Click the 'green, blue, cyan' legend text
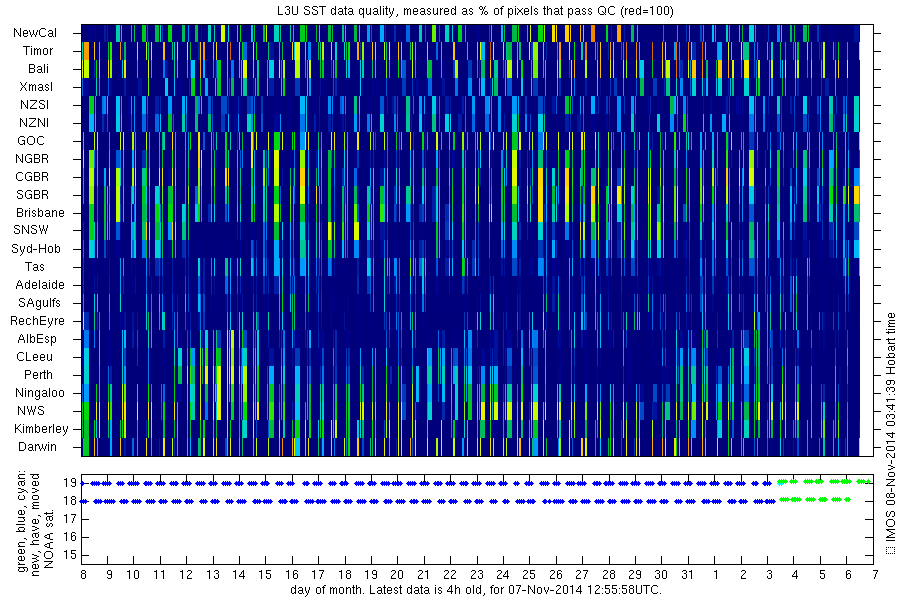Image resolution: width=900 pixels, height=600 pixels. pos(21,521)
